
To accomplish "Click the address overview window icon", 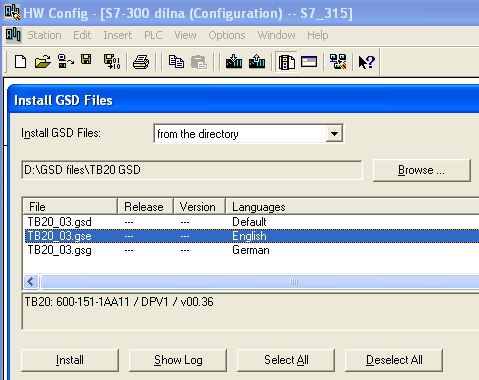I will point(309,62).
